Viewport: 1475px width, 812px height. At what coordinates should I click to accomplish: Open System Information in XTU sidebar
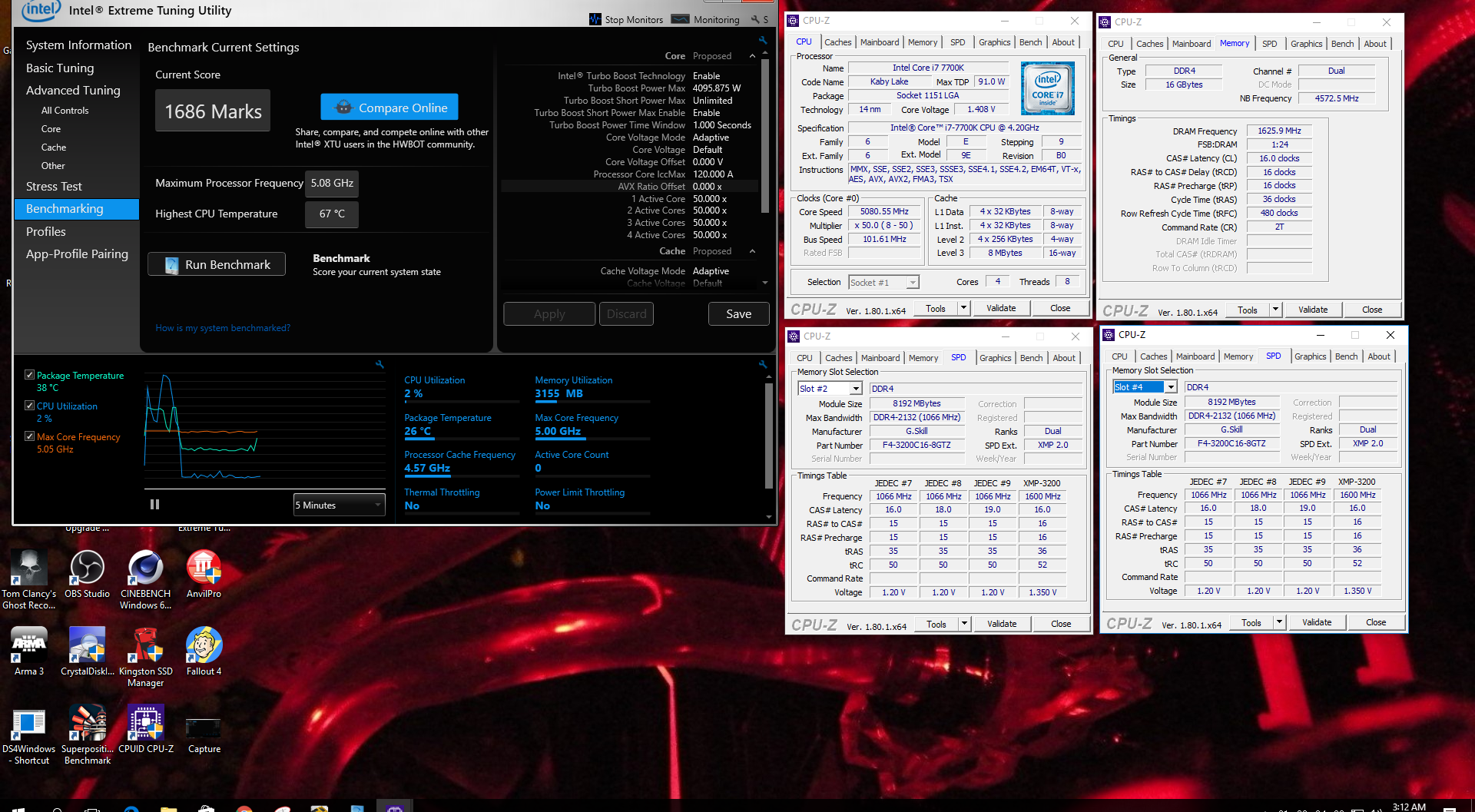pos(78,45)
